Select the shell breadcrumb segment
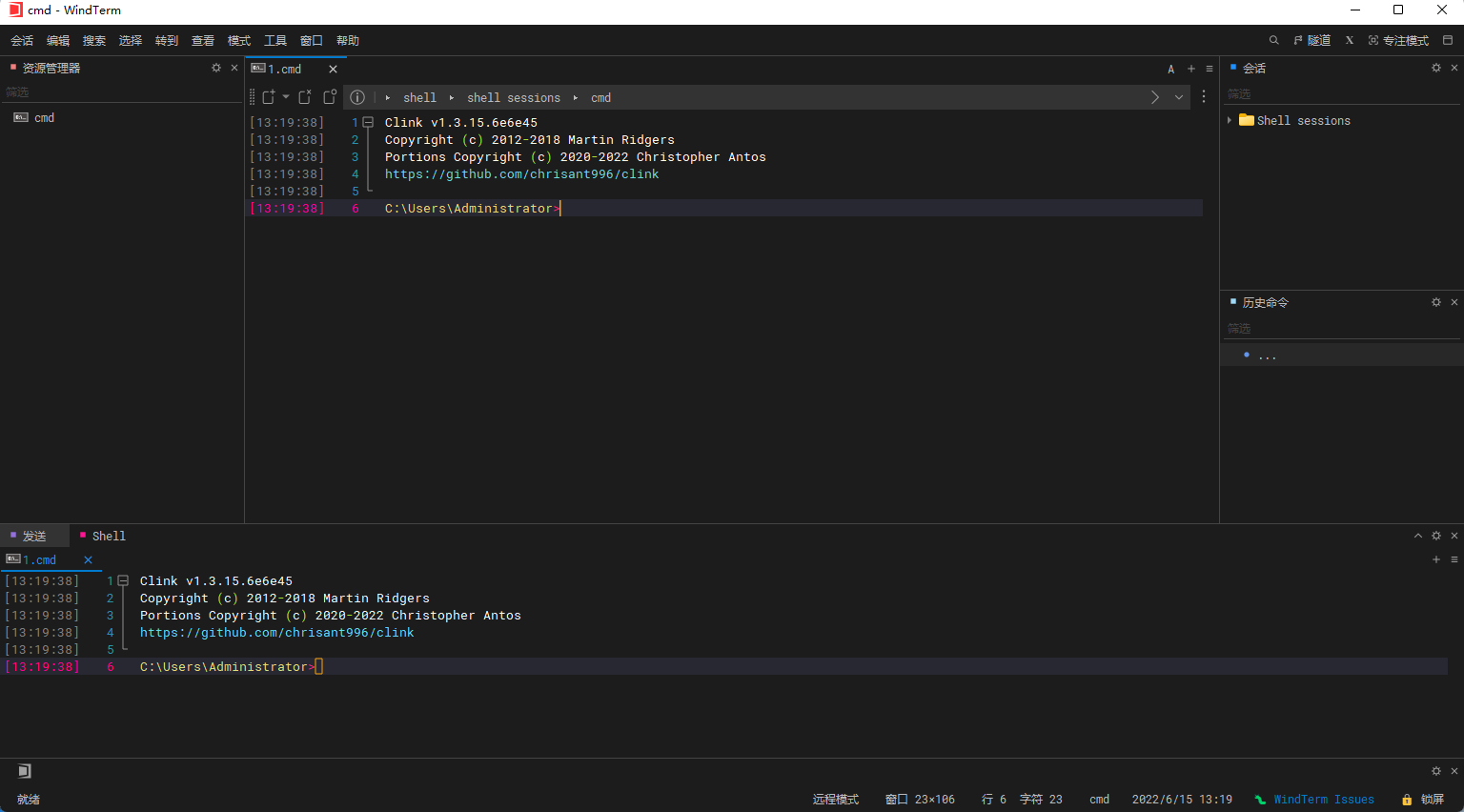 pos(419,98)
